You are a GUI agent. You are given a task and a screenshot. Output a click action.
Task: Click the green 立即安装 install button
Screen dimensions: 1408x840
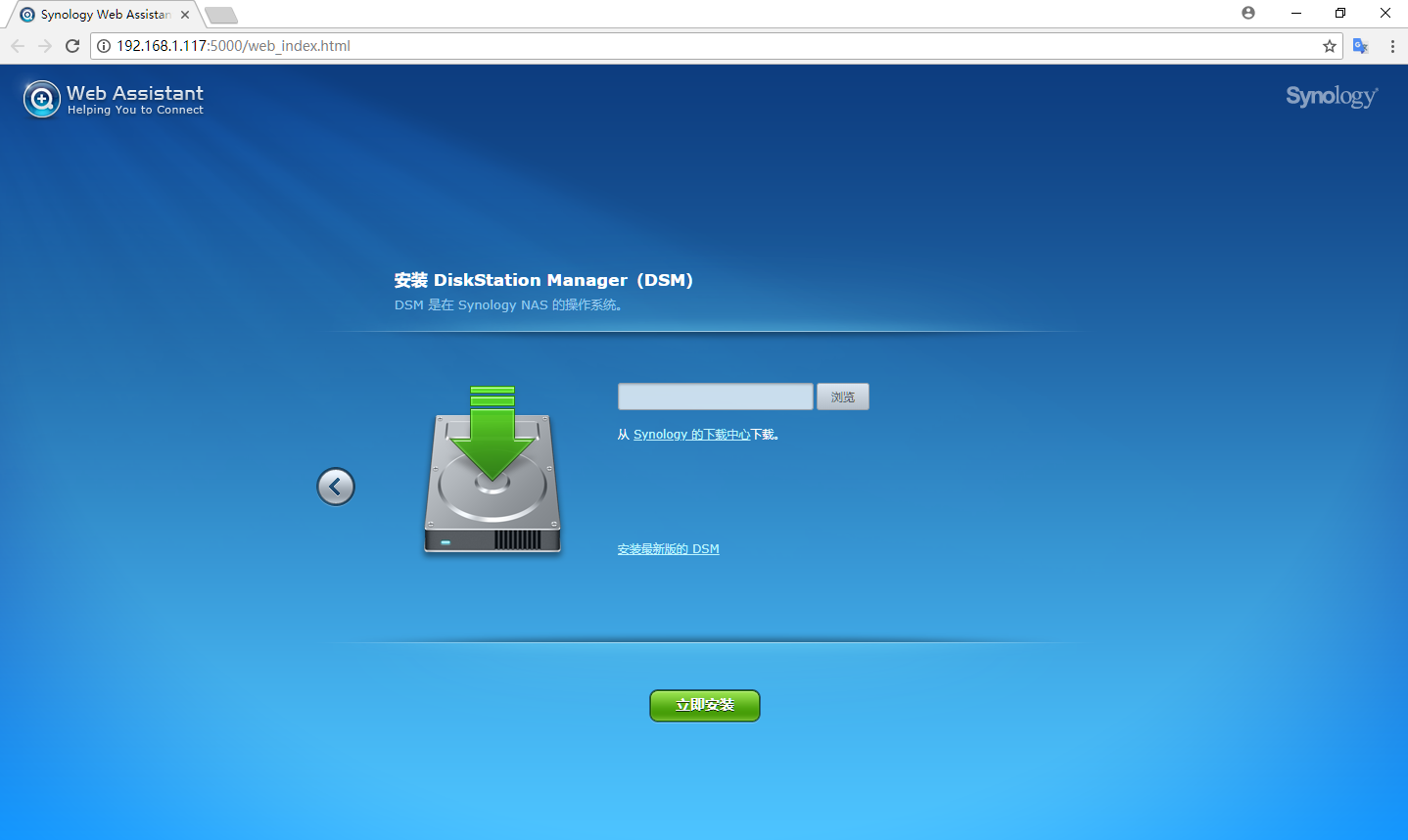click(x=705, y=705)
